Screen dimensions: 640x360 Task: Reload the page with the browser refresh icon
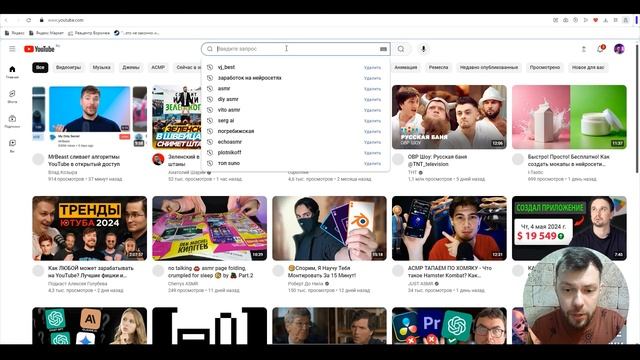pos(29,20)
